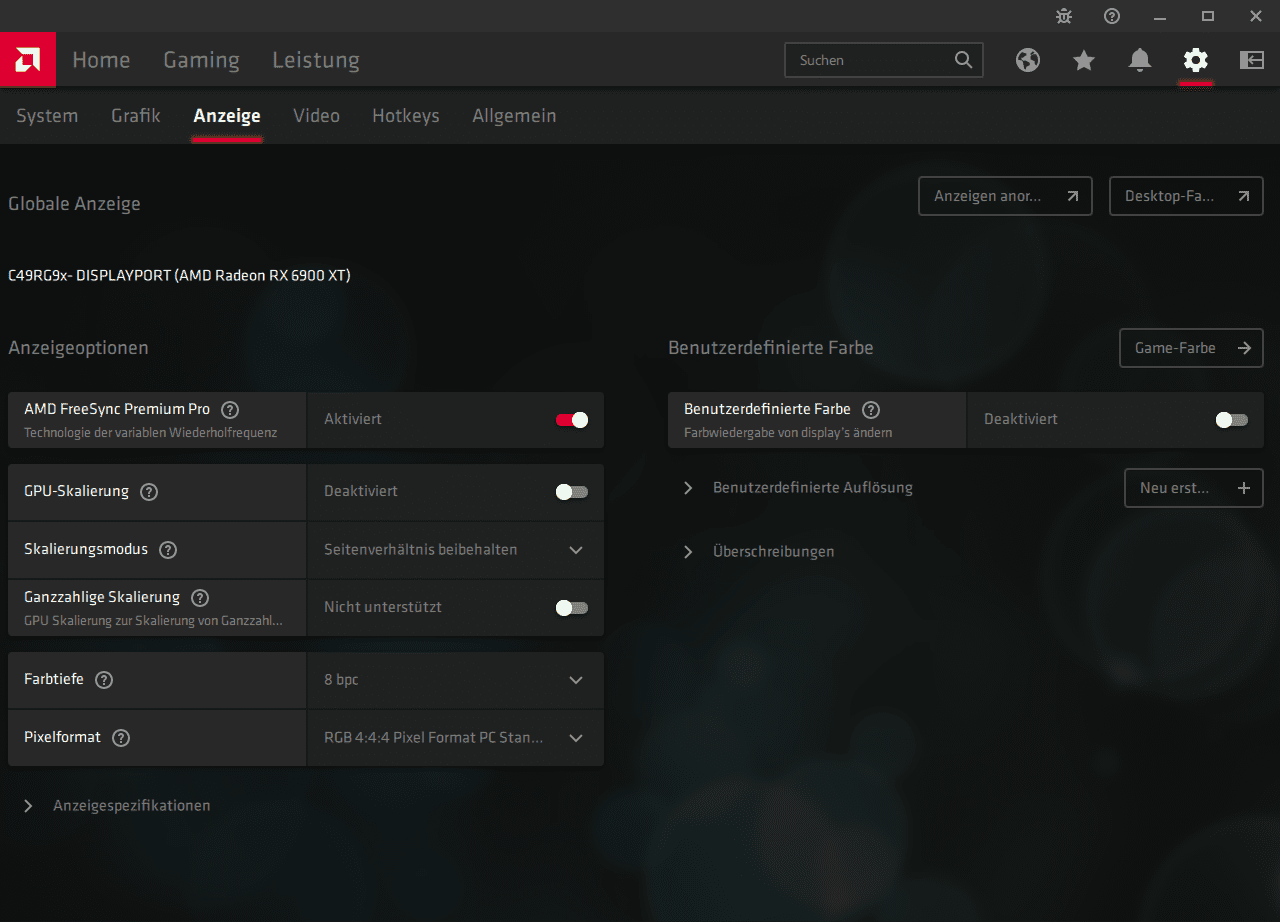The image size is (1280, 922).
Task: Open Farbtiefe 8 bpc dropdown
Action: (456, 680)
